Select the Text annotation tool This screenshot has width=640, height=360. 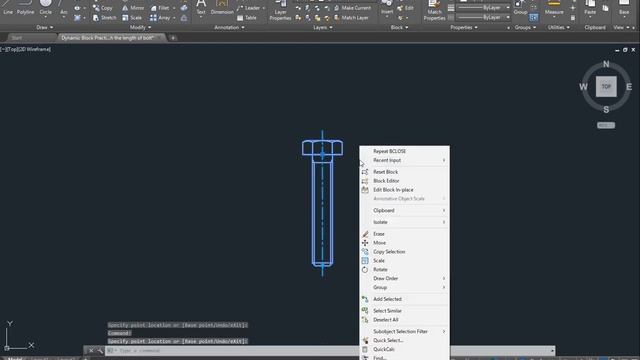(x=201, y=8)
